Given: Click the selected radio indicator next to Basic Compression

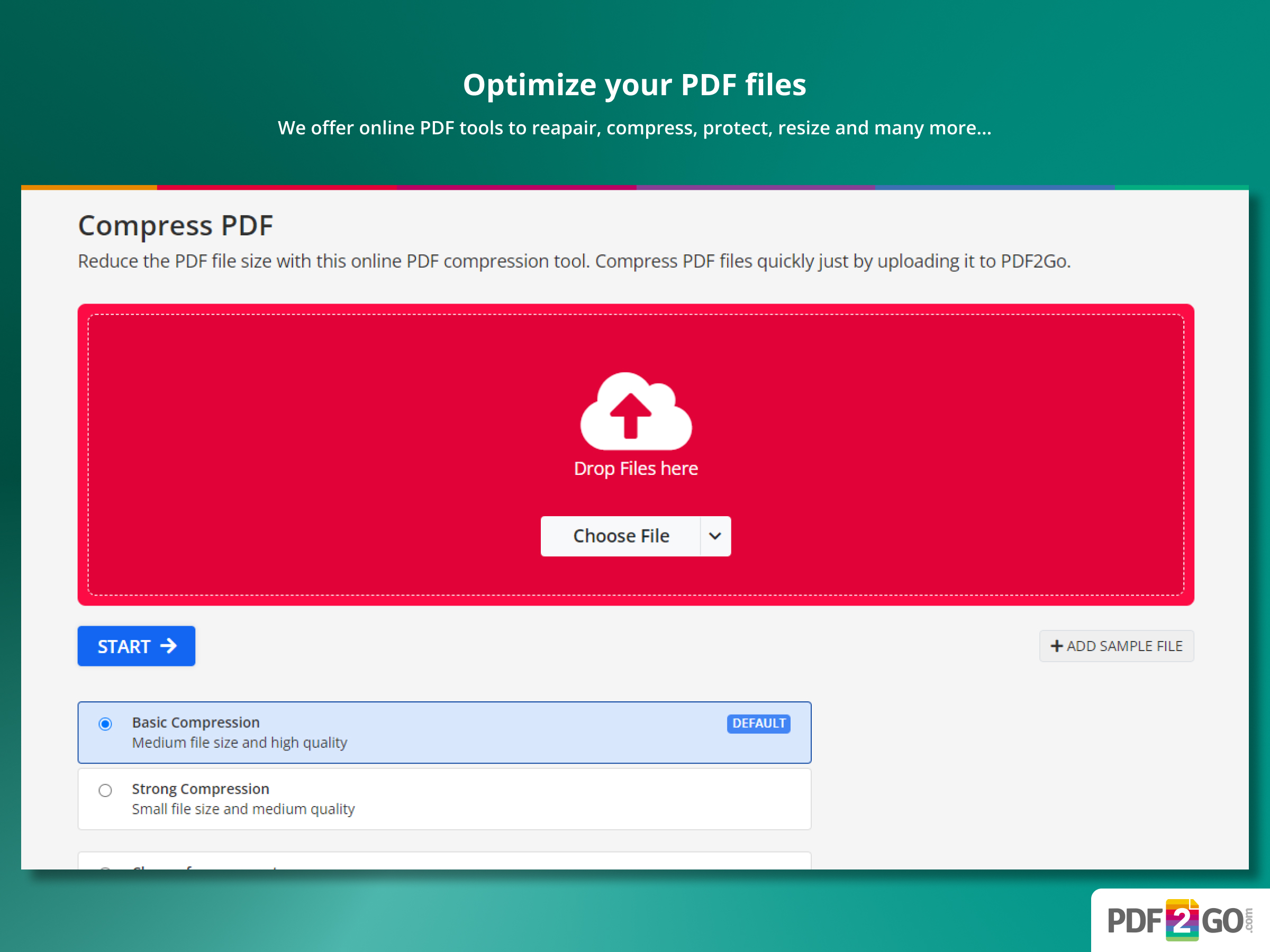Looking at the screenshot, I should point(105,724).
